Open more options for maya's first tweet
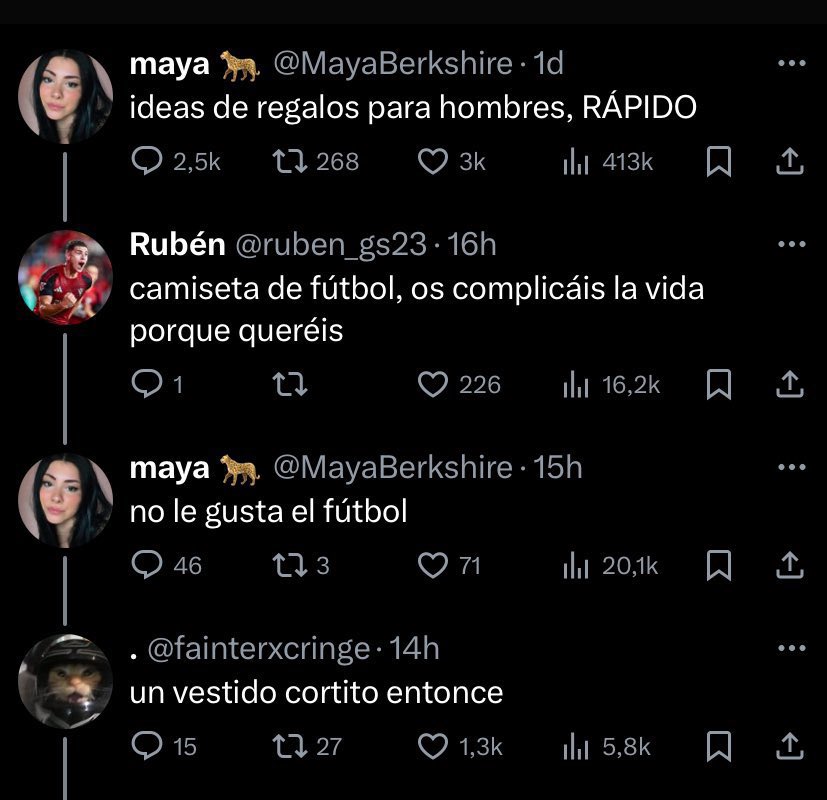Viewport: 827px width, 800px height. [x=791, y=64]
